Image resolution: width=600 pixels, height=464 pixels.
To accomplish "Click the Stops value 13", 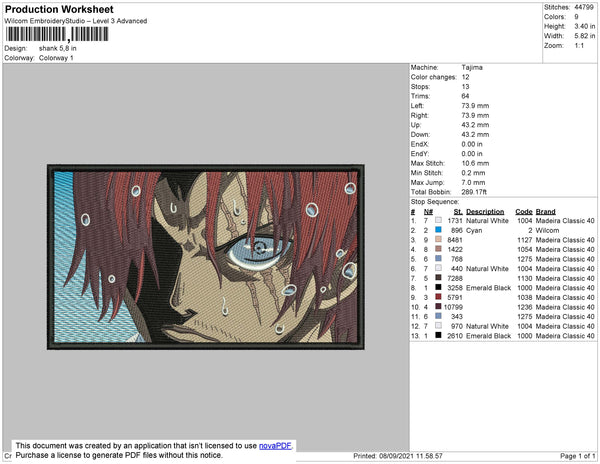I will [x=465, y=86].
